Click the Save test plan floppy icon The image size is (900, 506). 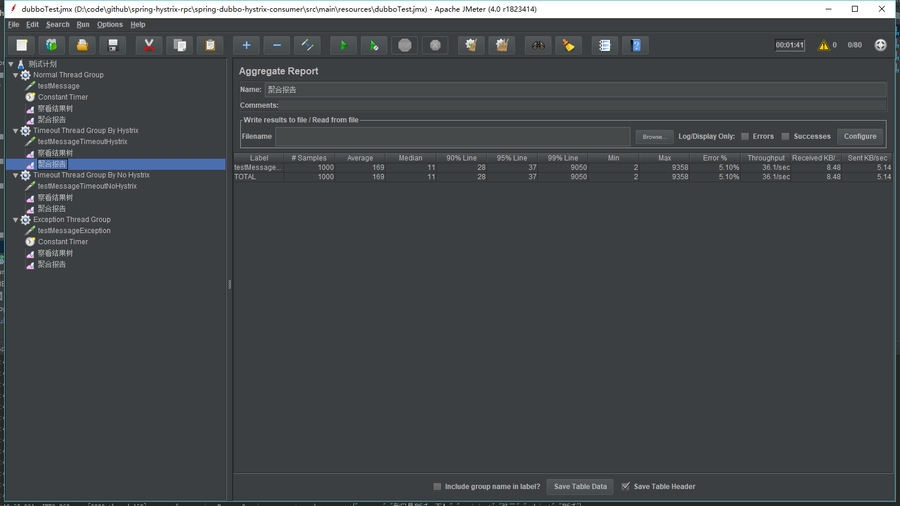click(113, 45)
